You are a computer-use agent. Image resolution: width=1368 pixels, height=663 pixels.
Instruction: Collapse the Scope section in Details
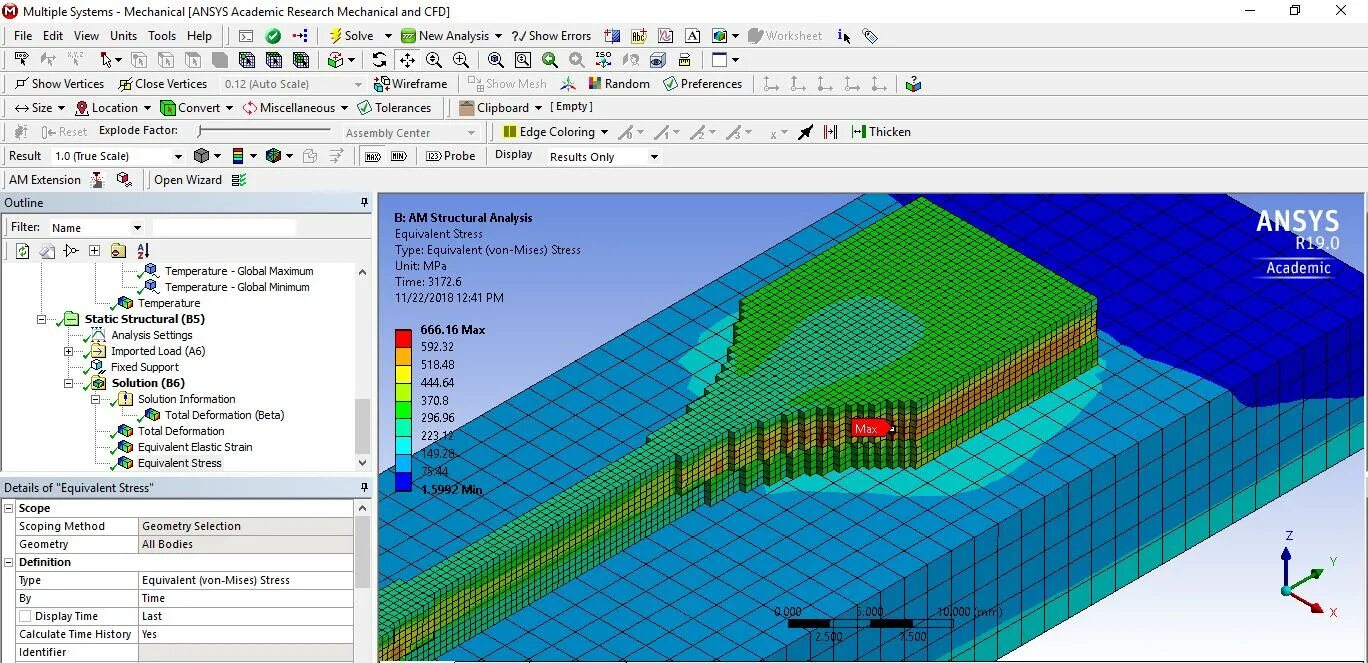(9, 508)
